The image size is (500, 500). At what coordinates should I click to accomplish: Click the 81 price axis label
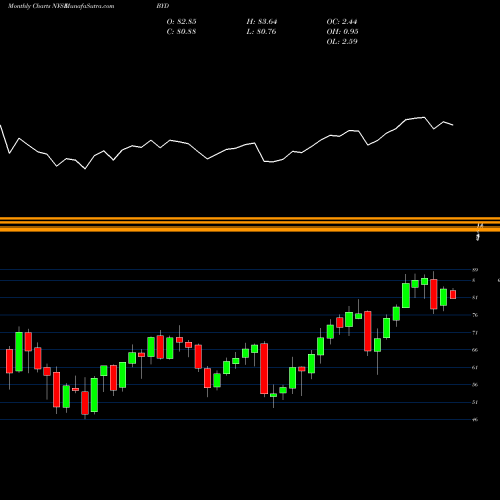(x=475, y=297)
